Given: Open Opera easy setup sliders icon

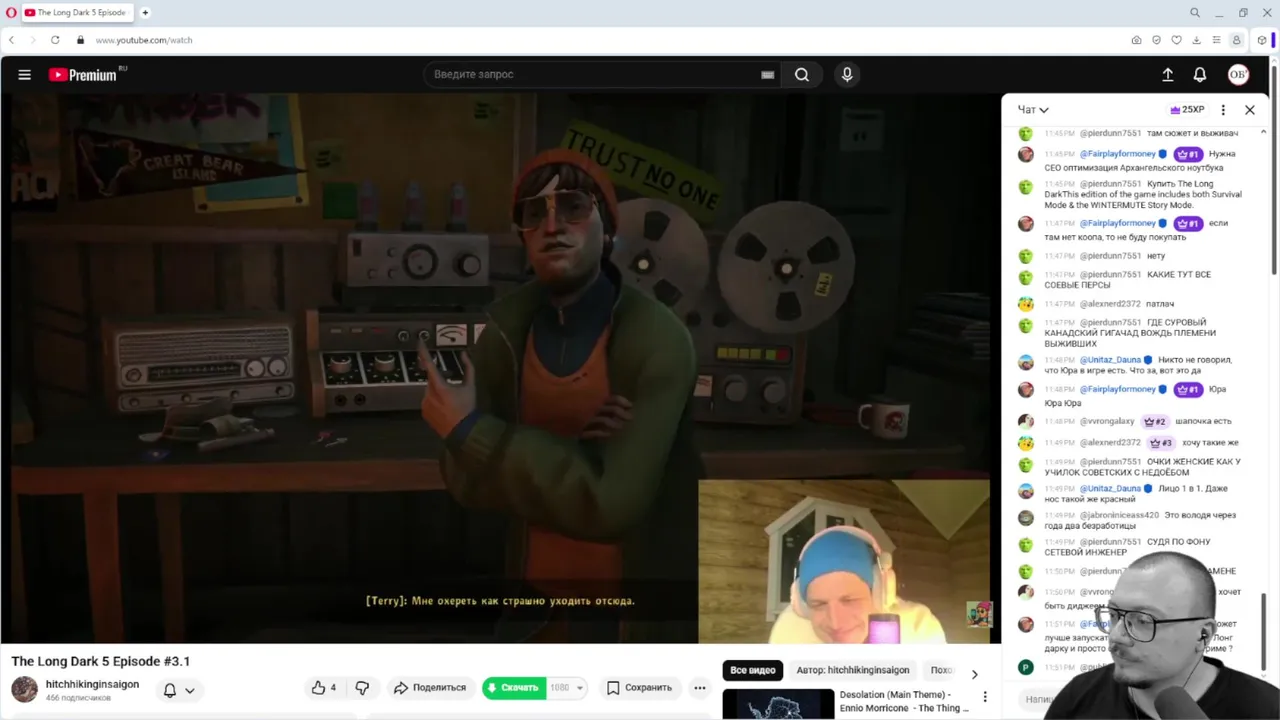Looking at the screenshot, I should [1216, 40].
